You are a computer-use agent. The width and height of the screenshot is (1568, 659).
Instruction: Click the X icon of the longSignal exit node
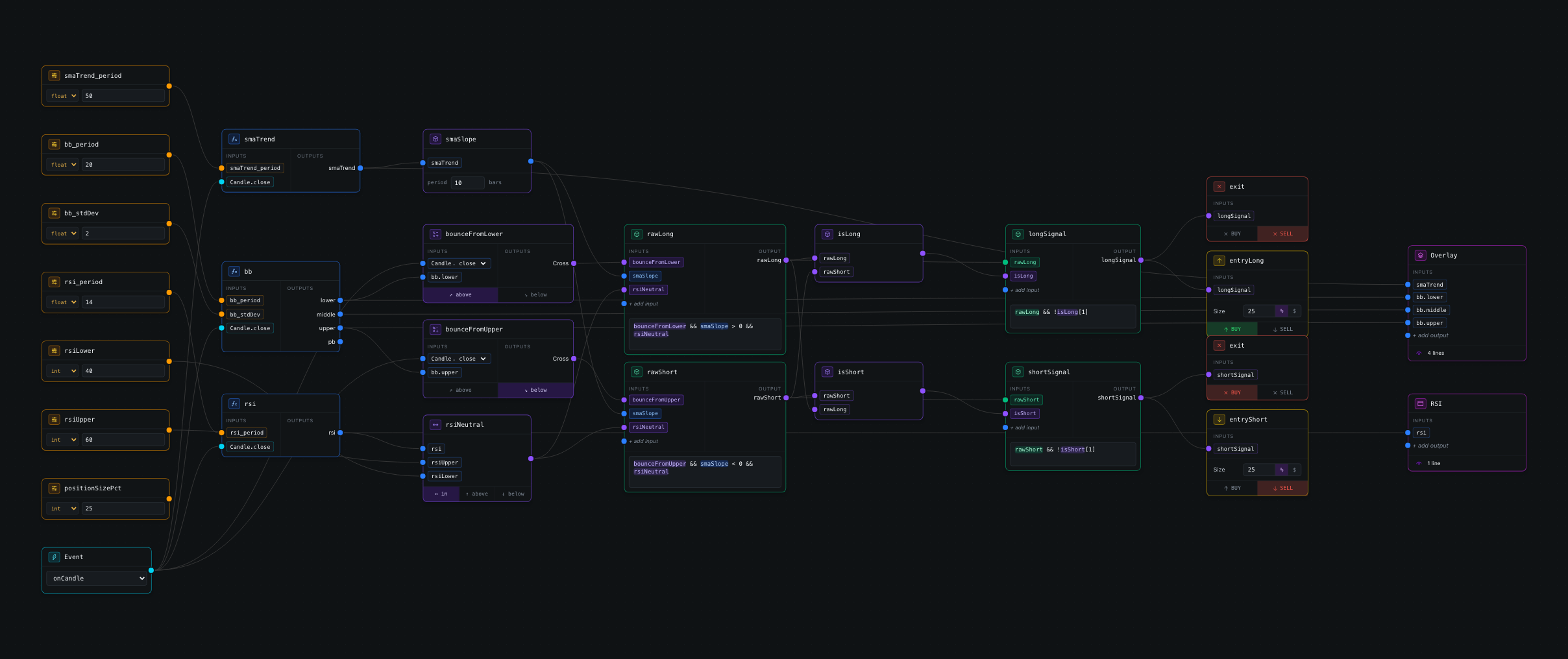pos(1219,187)
